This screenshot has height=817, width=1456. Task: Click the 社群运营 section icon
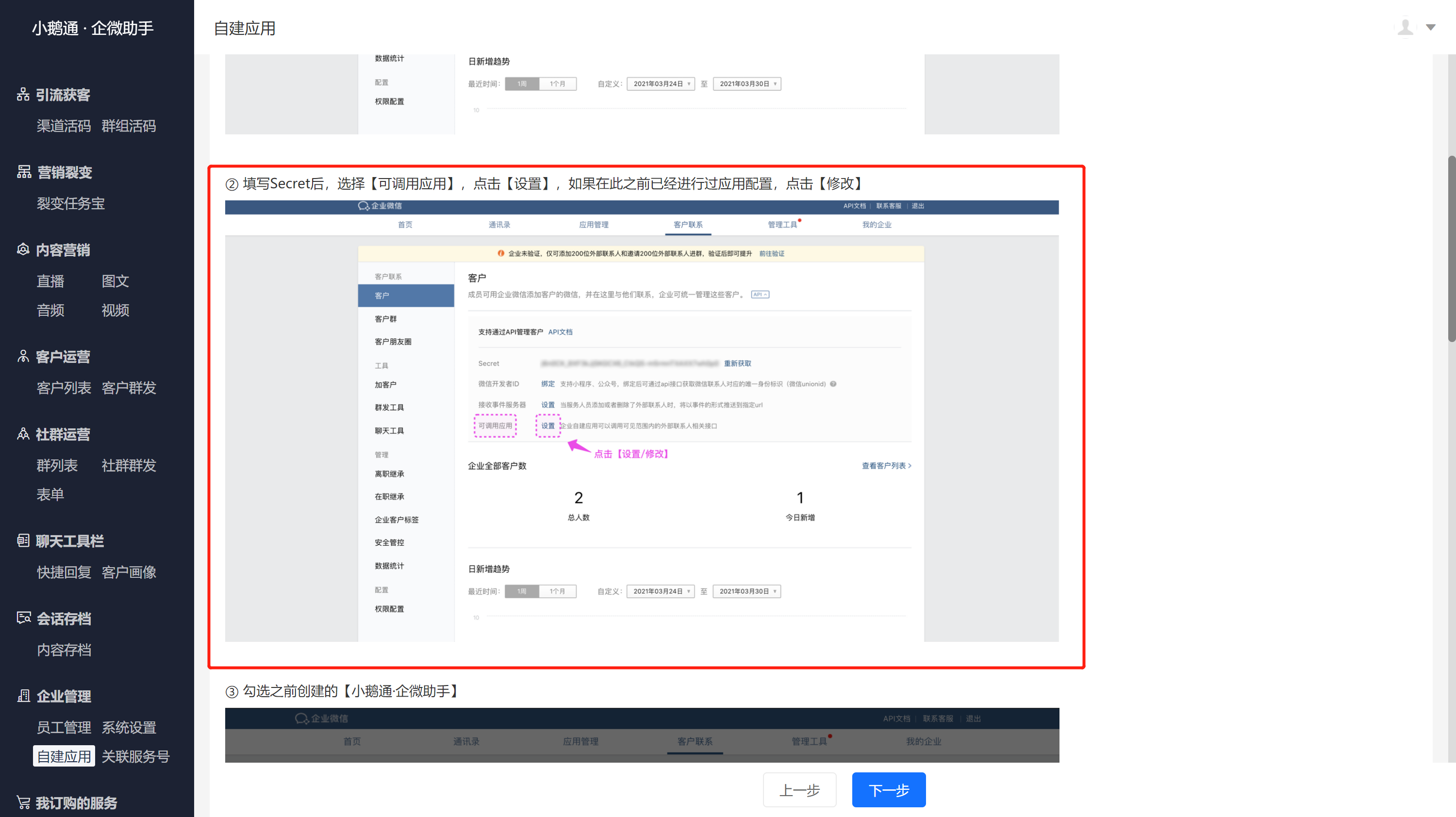(23, 433)
